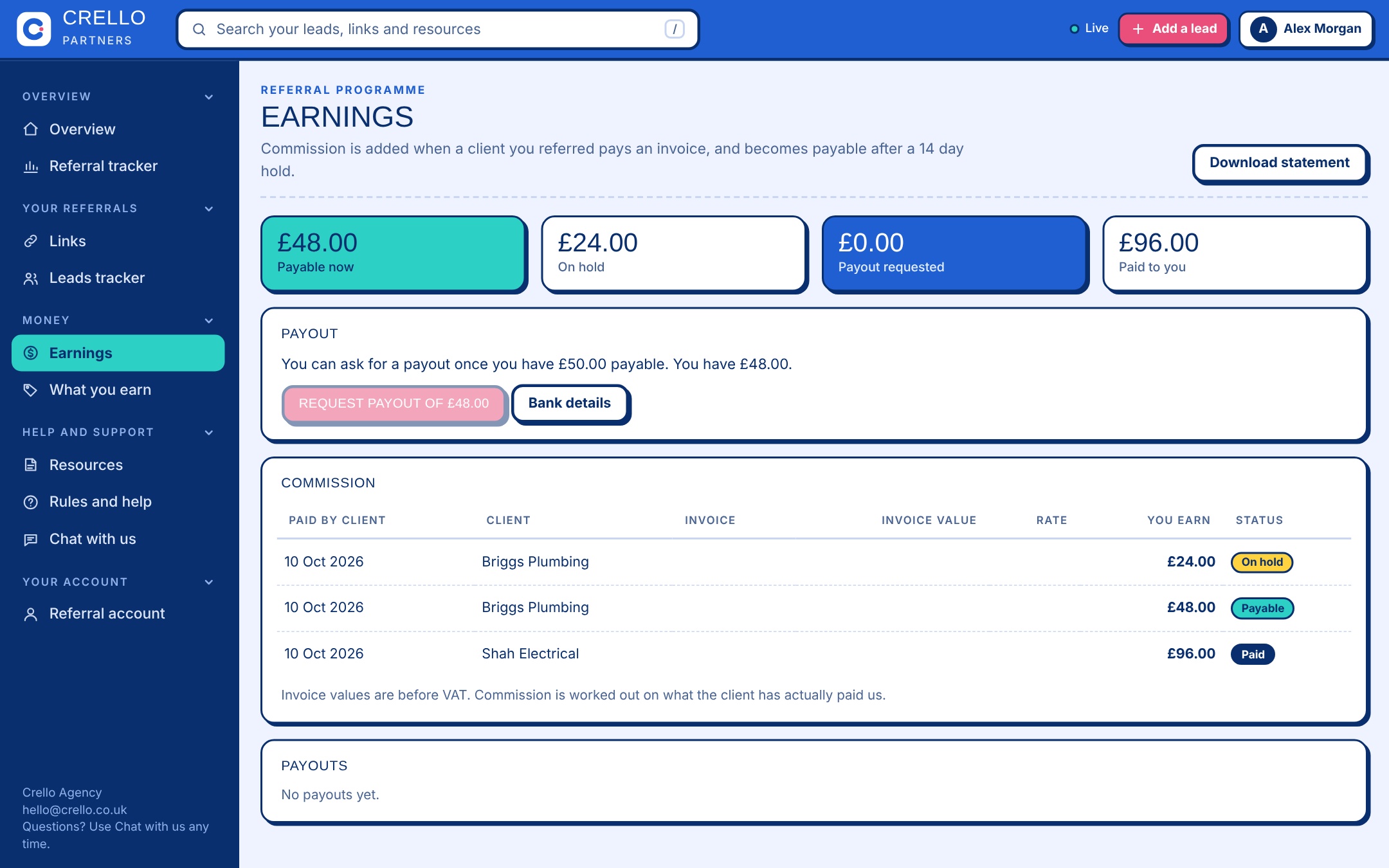Image resolution: width=1389 pixels, height=868 pixels.
Task: Click the Resources document icon
Action: tap(30, 465)
